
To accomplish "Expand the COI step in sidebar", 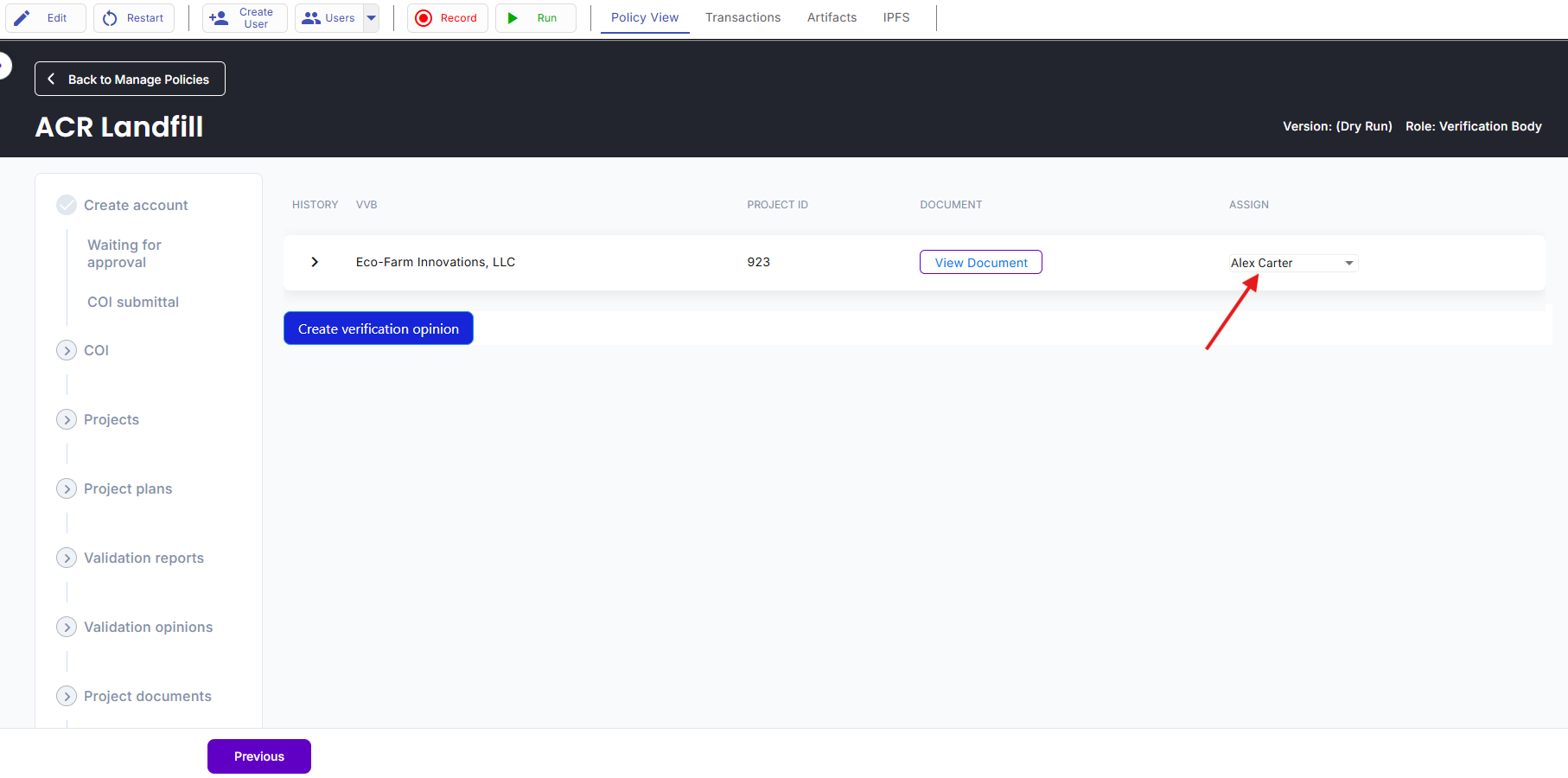I will pyautogui.click(x=67, y=350).
